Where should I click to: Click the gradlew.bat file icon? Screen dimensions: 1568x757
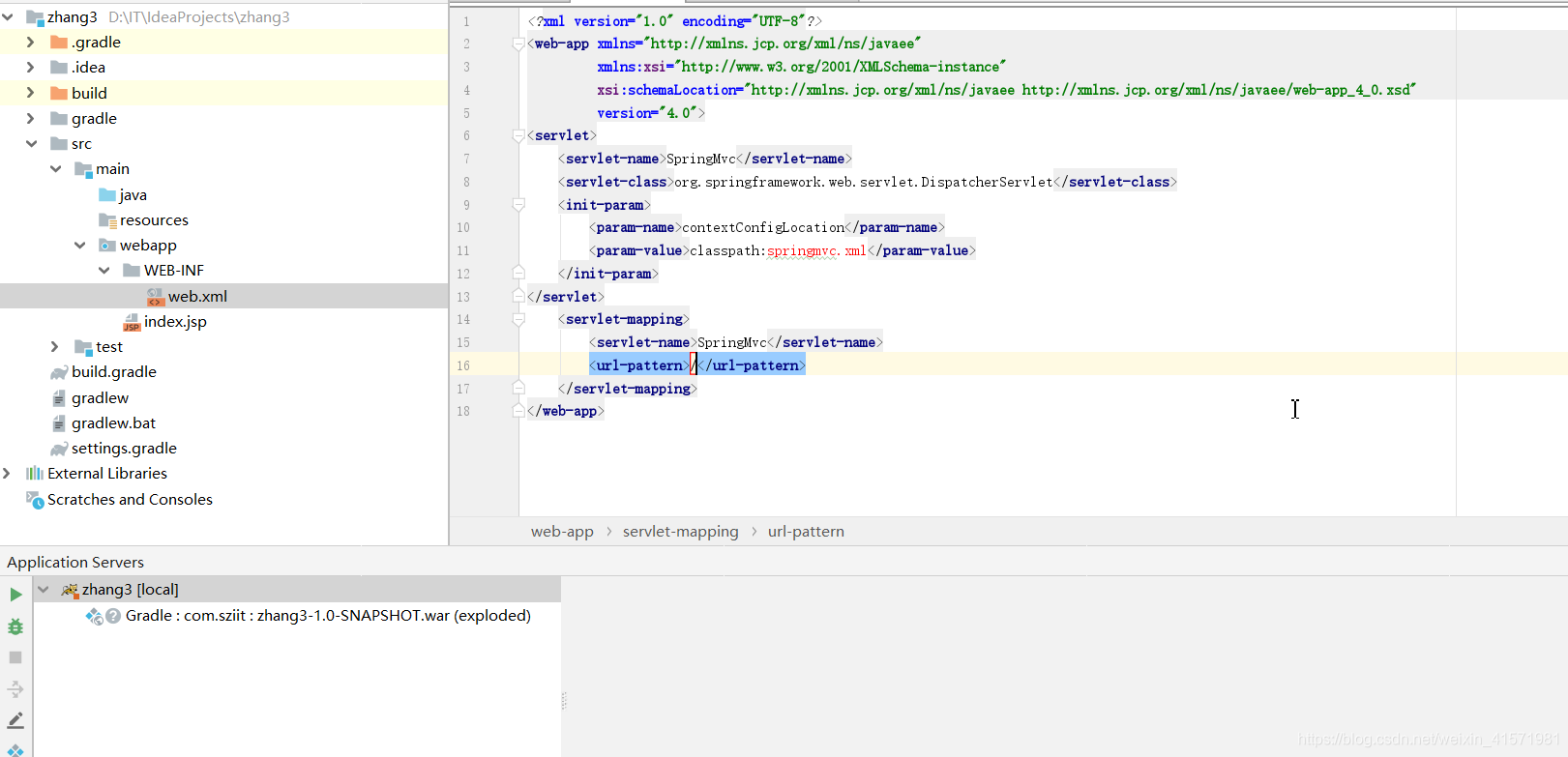59,423
